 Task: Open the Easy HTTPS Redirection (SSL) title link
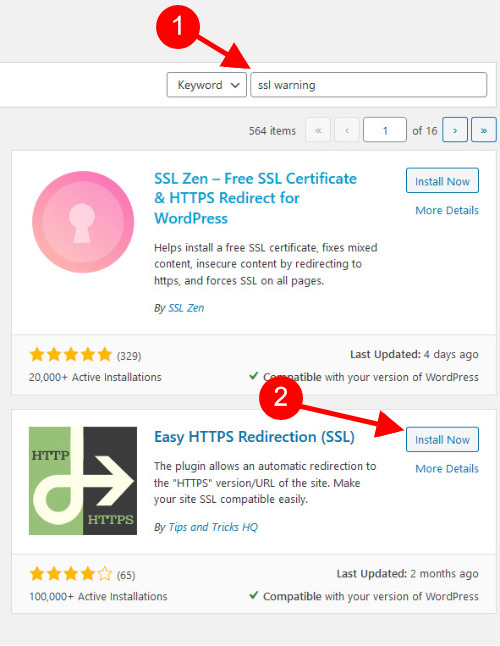tap(254, 437)
